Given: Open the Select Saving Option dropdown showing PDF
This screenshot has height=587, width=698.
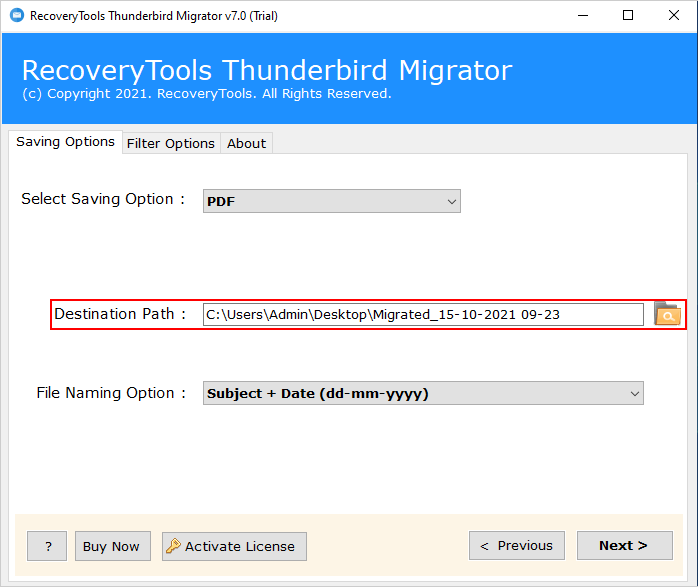Looking at the screenshot, I should [332, 201].
